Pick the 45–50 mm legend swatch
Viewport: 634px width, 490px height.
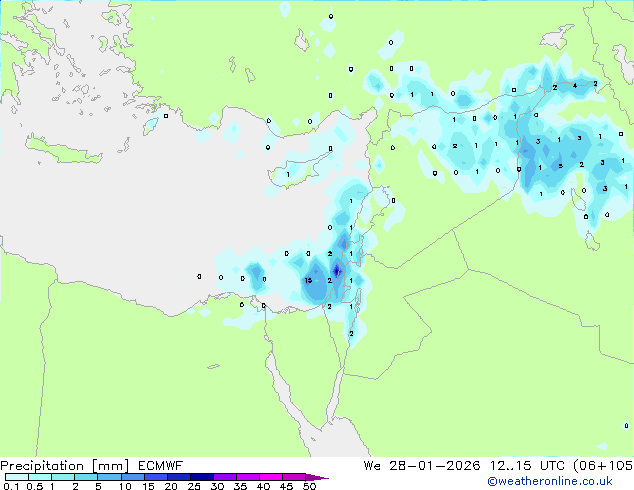[294, 477]
